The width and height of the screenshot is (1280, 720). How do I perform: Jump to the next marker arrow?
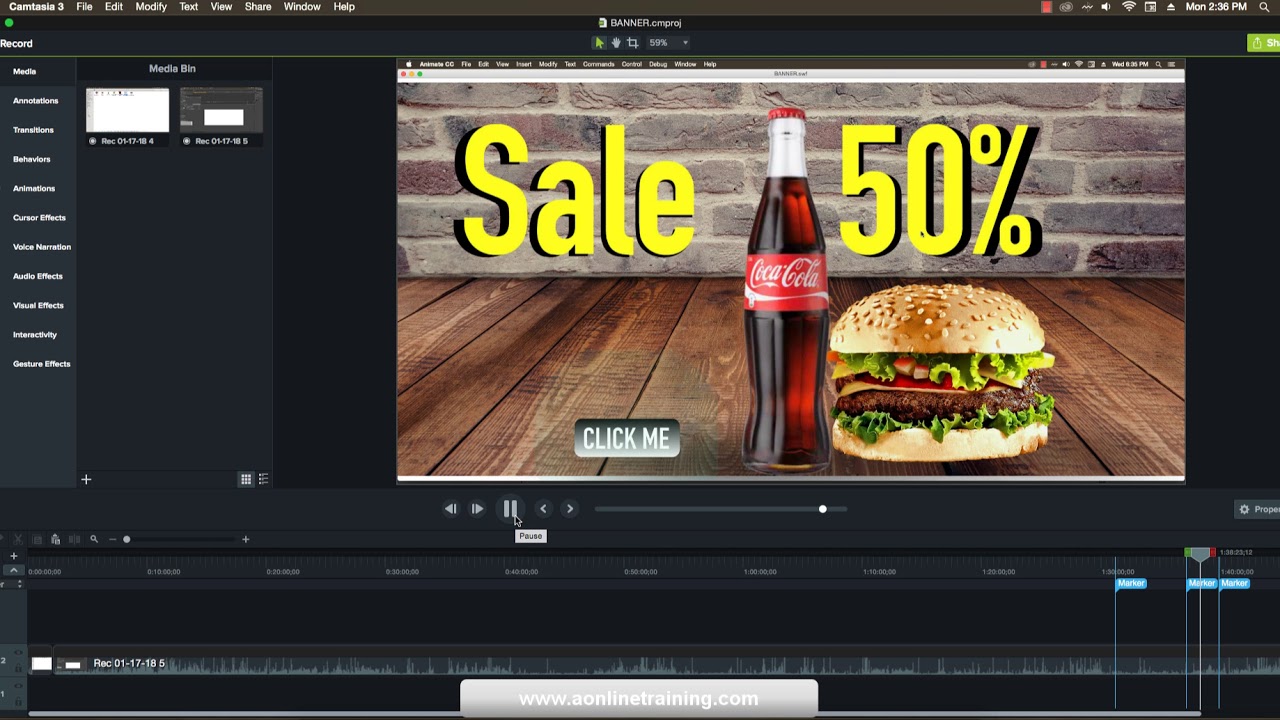pos(570,509)
